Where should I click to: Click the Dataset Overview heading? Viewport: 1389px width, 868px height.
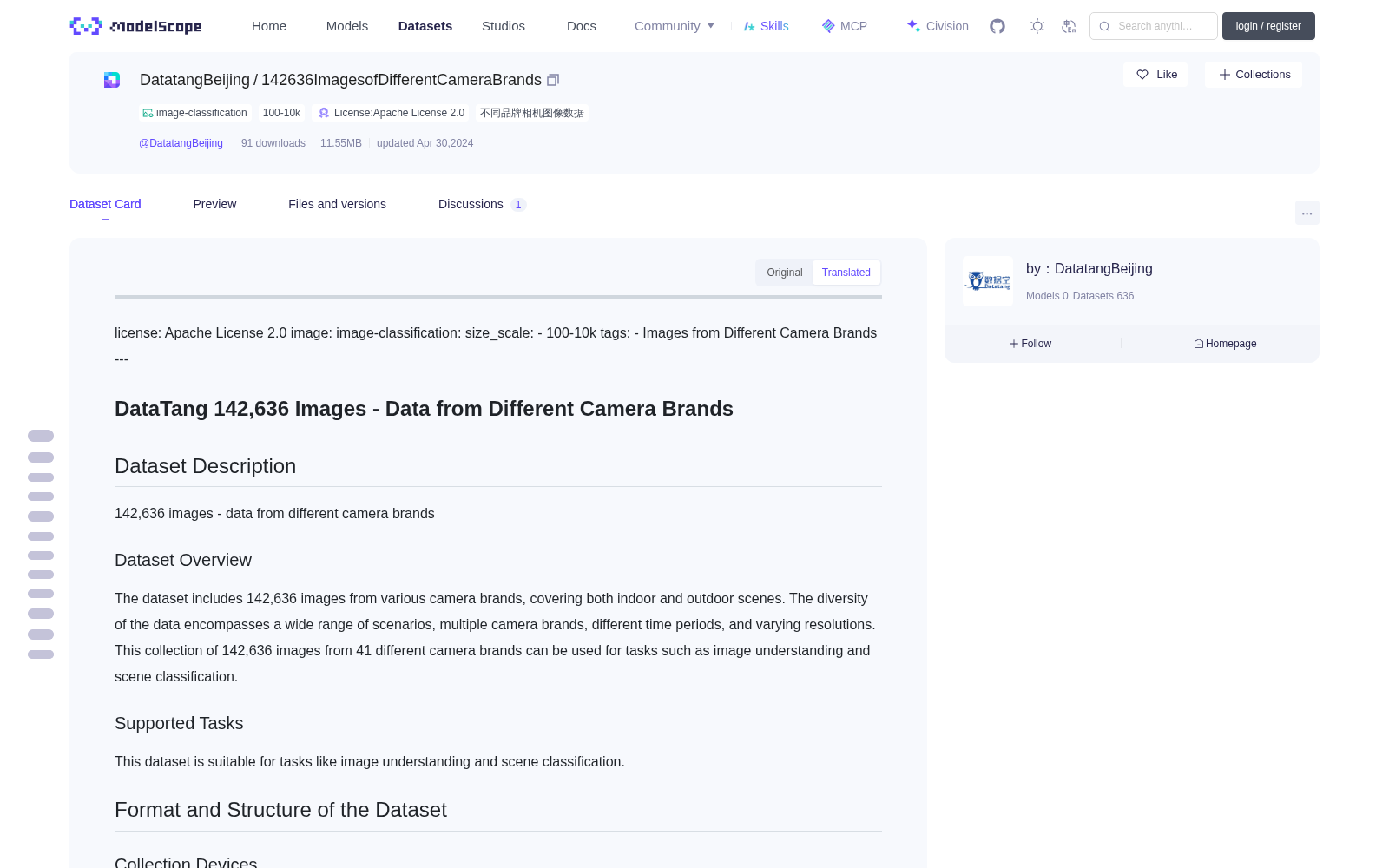(x=183, y=560)
